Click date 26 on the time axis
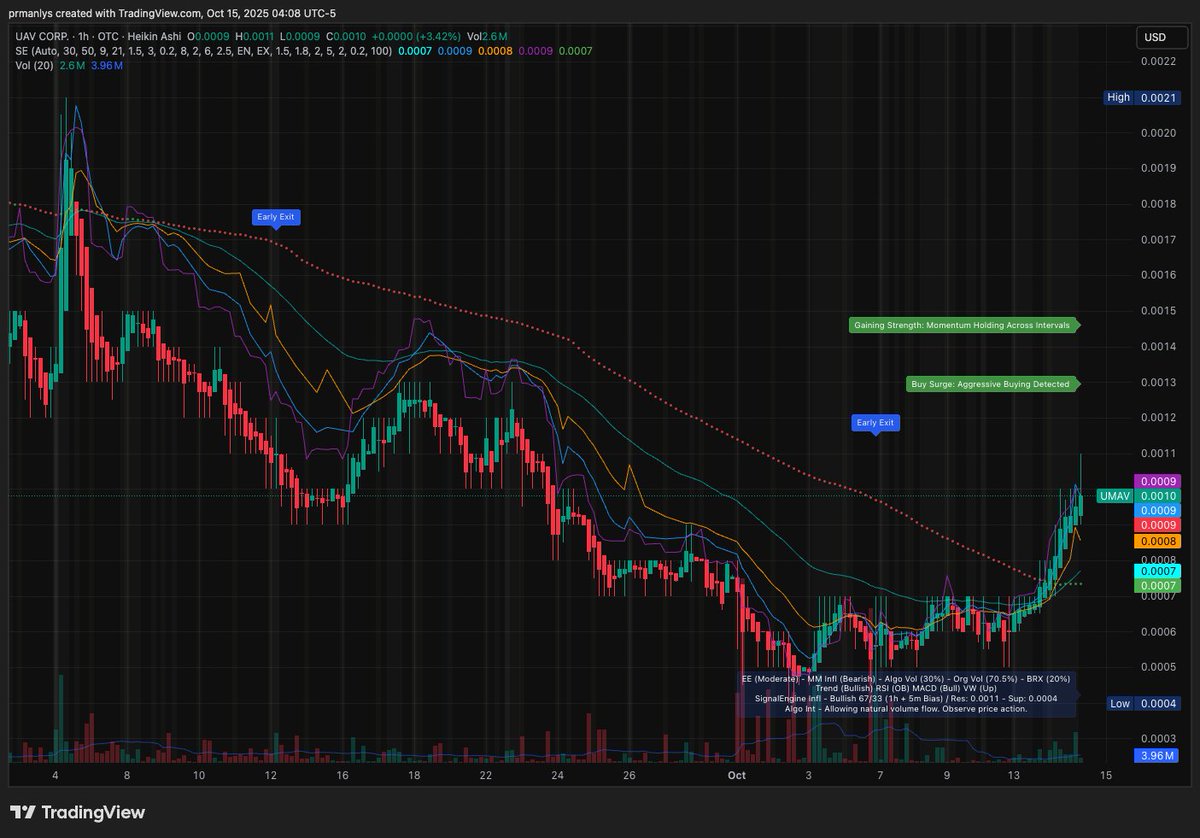The image size is (1200, 838). [629, 775]
